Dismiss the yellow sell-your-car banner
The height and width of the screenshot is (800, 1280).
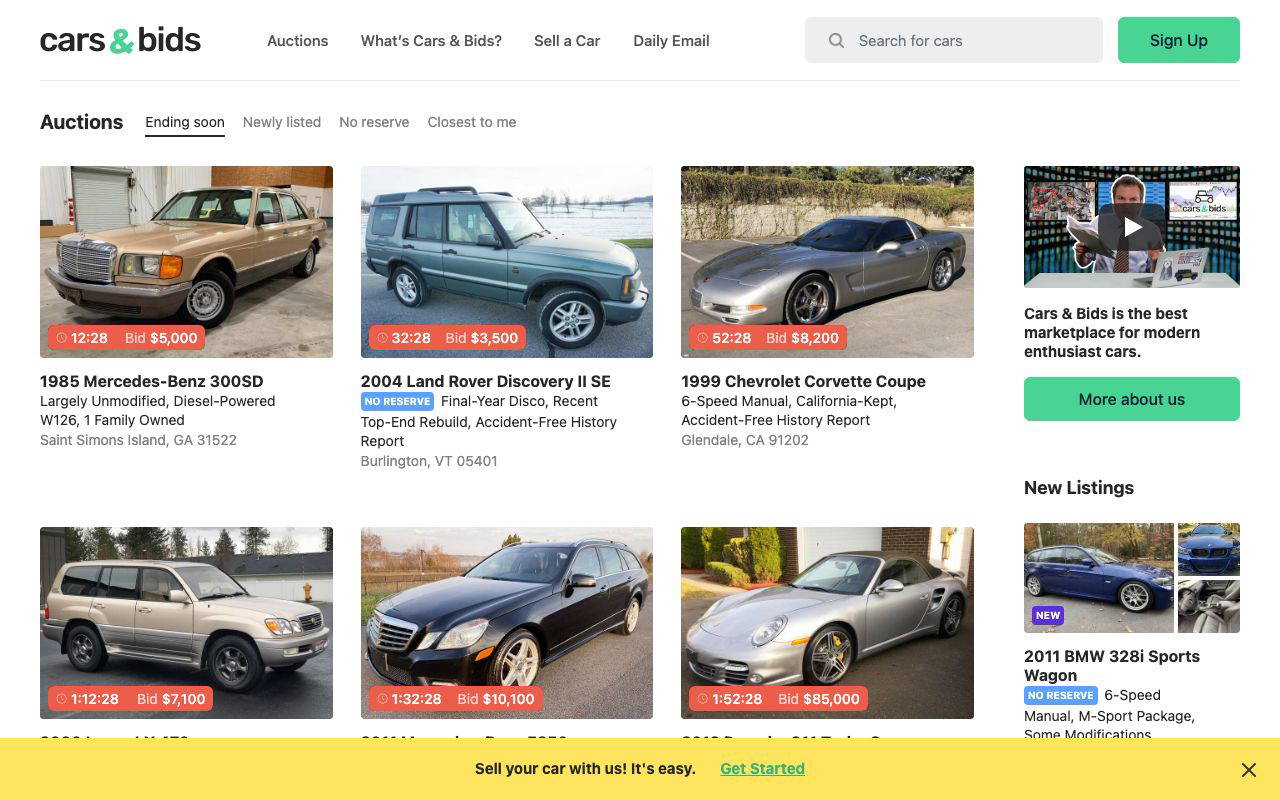1248,769
